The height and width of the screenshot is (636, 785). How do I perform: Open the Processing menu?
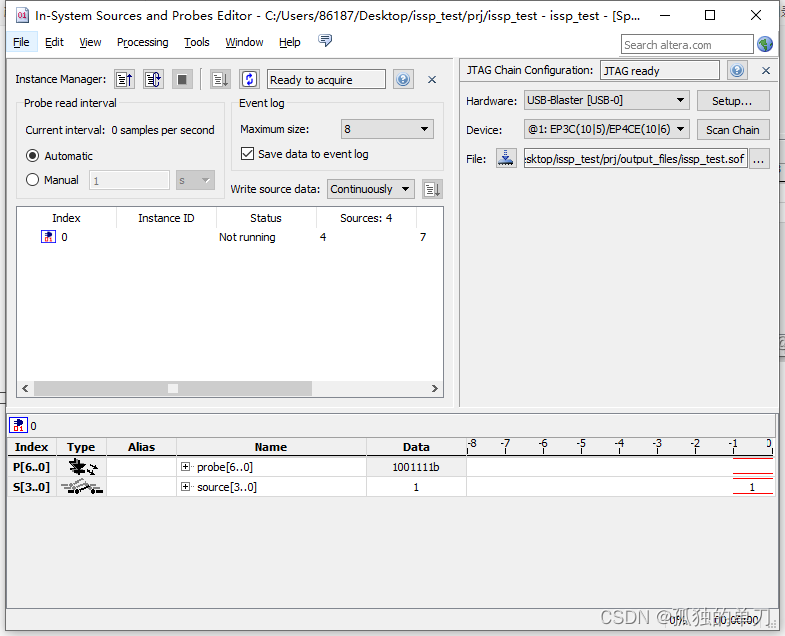(x=143, y=42)
